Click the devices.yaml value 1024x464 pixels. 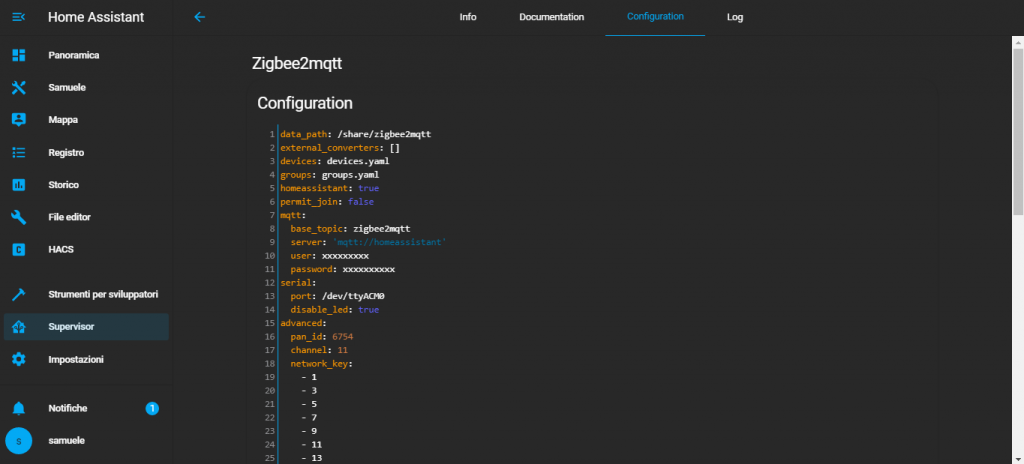pyautogui.click(x=358, y=161)
